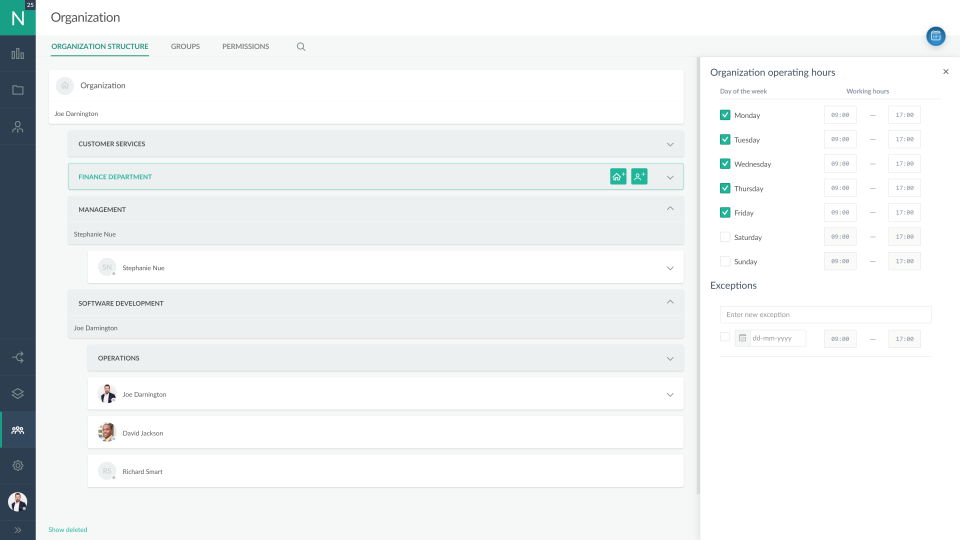This screenshot has height=540, width=960.
Task: Click Show deleted link
Action: pyautogui.click(x=68, y=530)
